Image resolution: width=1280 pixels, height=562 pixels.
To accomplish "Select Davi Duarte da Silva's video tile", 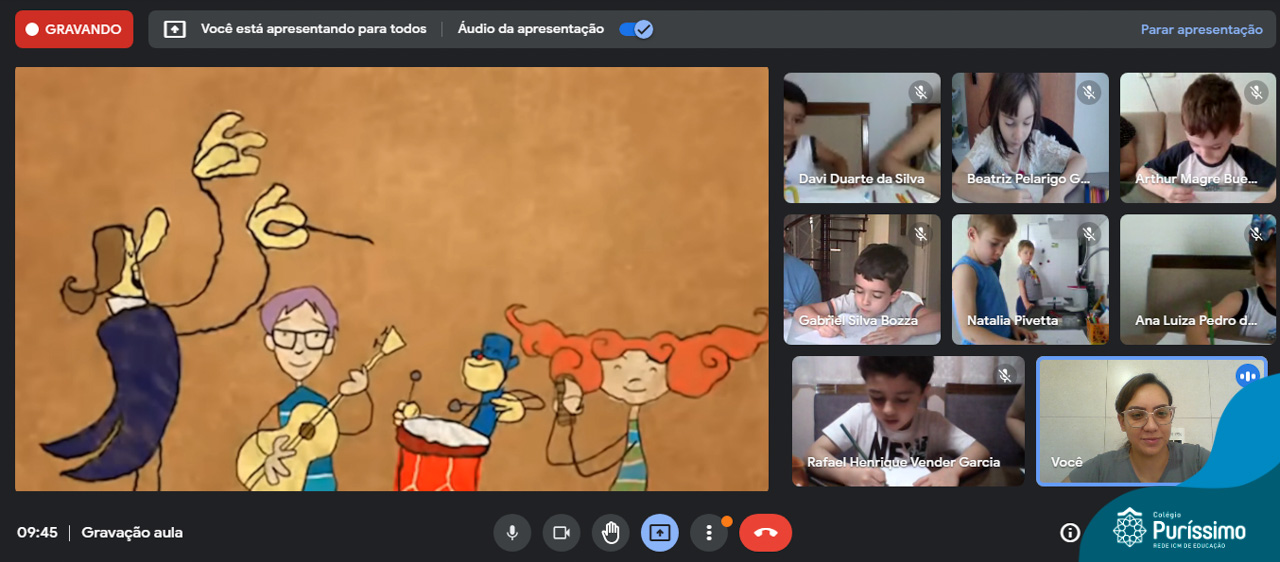I will (x=861, y=137).
